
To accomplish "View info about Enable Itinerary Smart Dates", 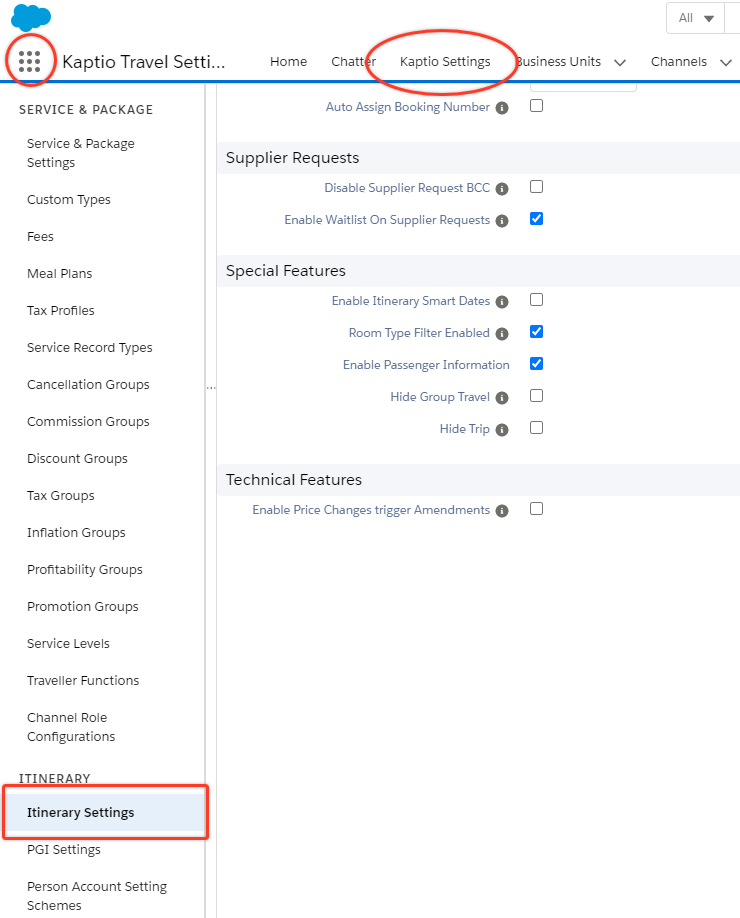I will point(503,300).
